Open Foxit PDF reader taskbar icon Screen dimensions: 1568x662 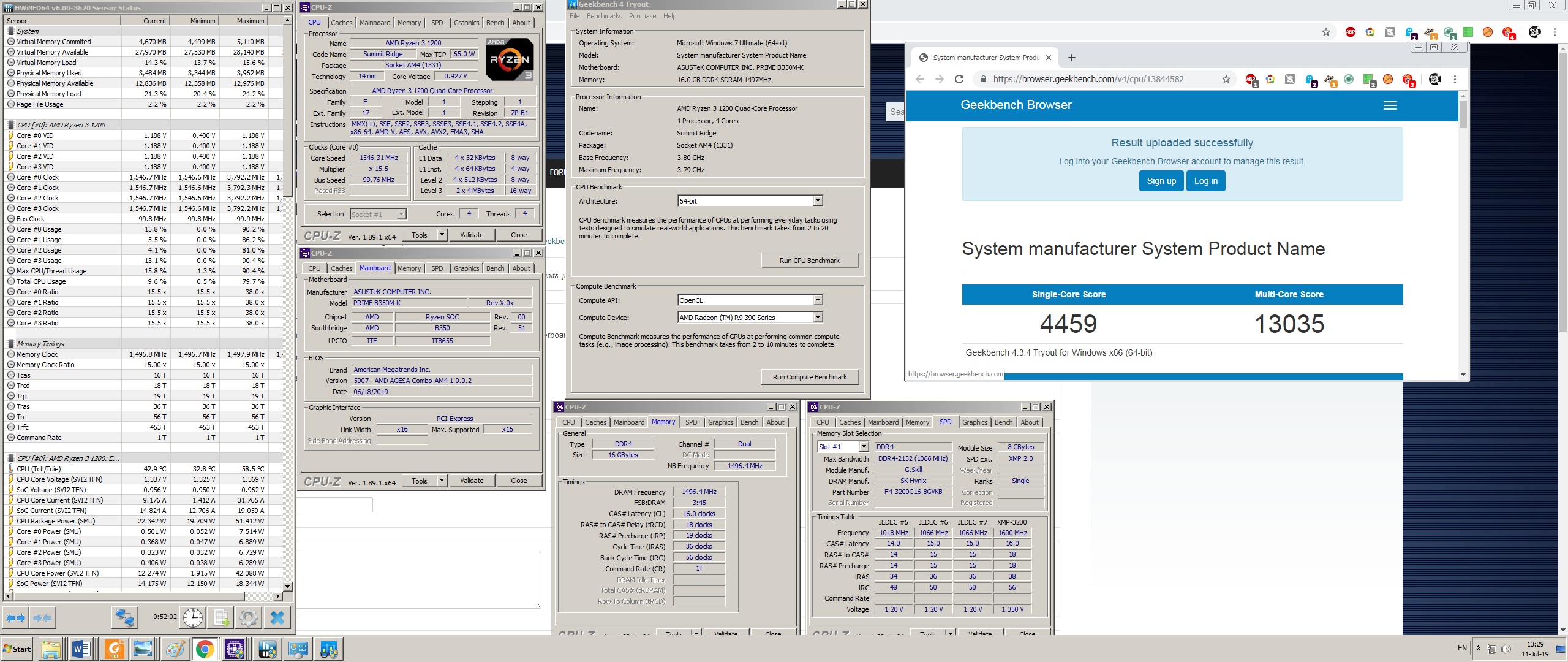click(114, 649)
